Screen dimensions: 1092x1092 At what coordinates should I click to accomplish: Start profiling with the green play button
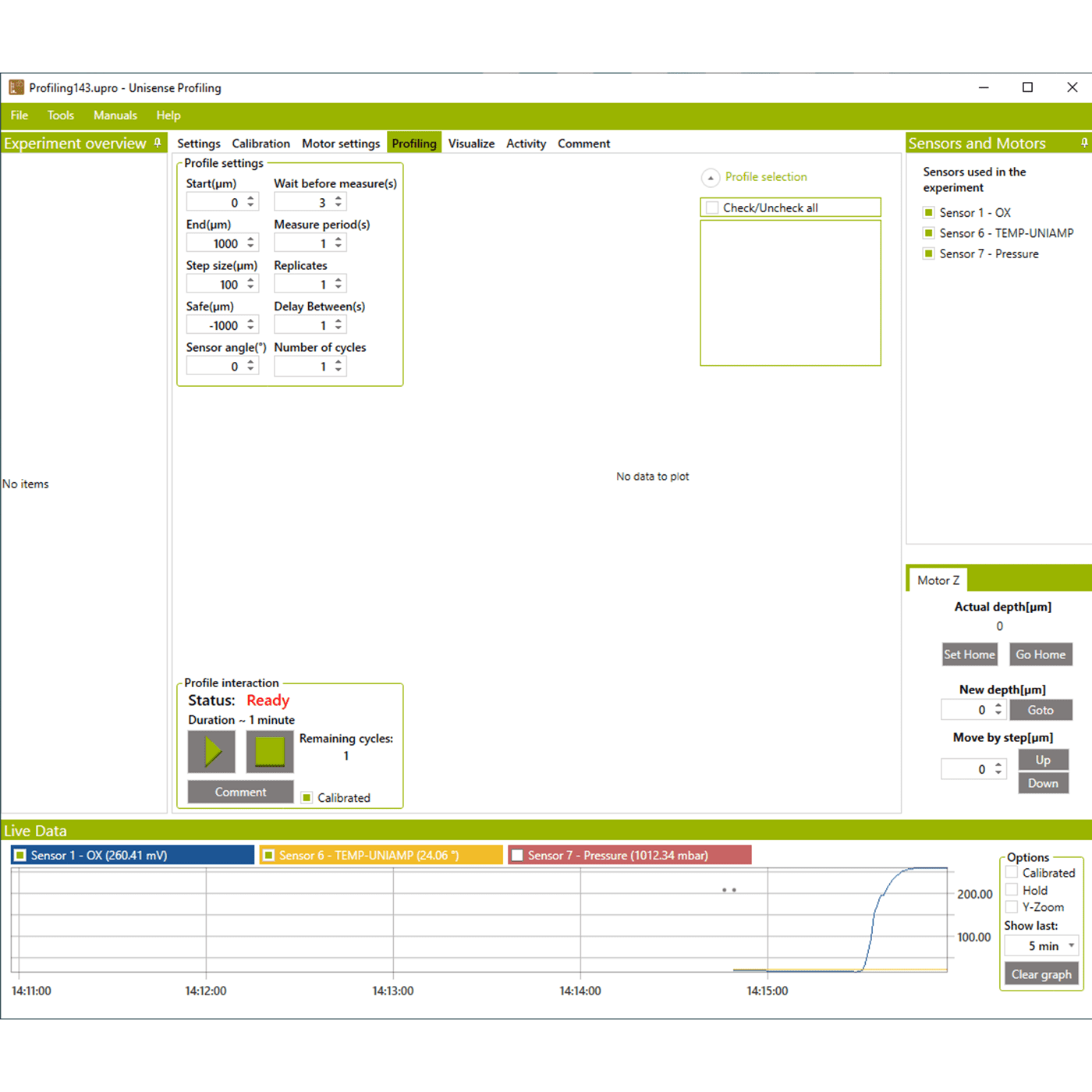click(211, 752)
